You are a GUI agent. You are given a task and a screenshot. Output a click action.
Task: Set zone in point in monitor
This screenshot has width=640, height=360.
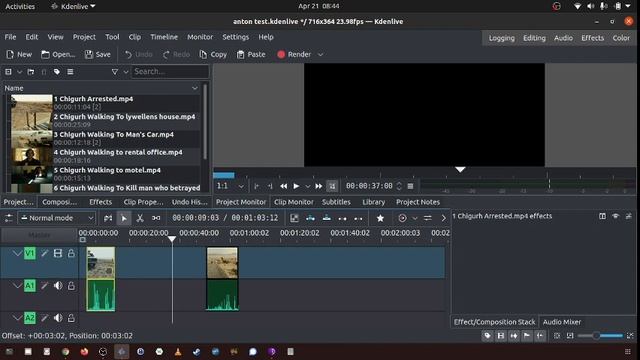(x=256, y=186)
